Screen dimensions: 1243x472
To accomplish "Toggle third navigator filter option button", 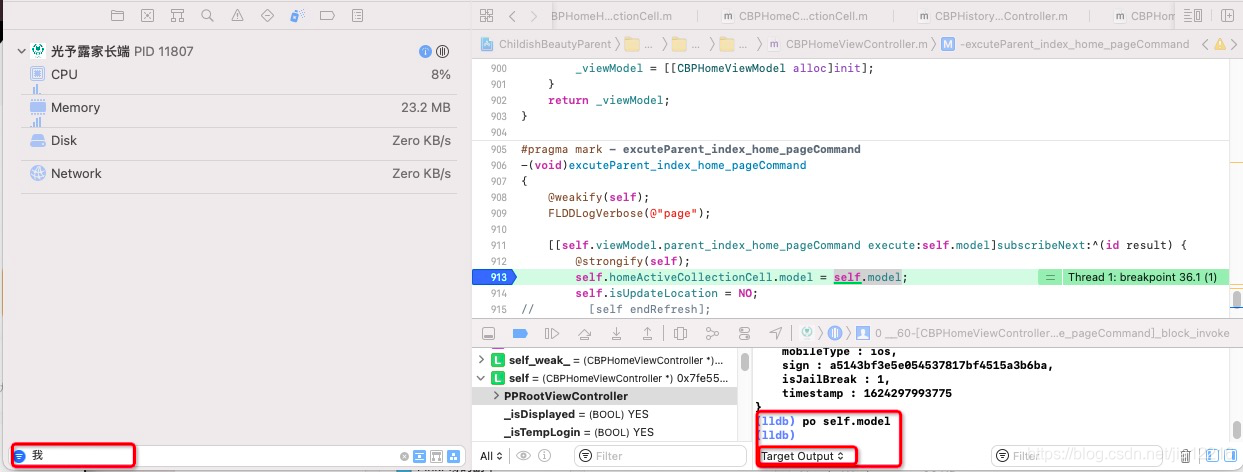I will (x=453, y=456).
